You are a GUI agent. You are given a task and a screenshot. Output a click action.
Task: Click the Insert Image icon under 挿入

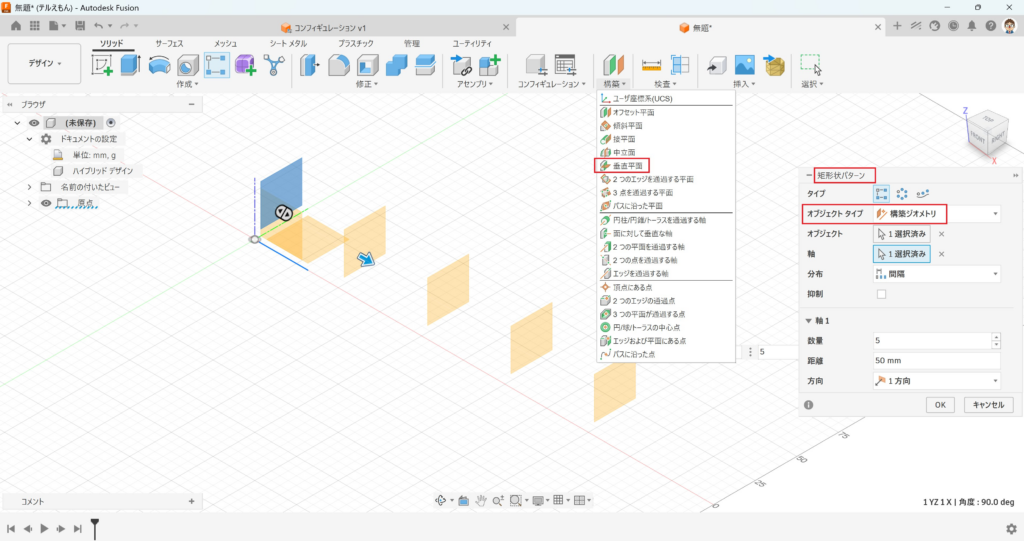click(744, 65)
